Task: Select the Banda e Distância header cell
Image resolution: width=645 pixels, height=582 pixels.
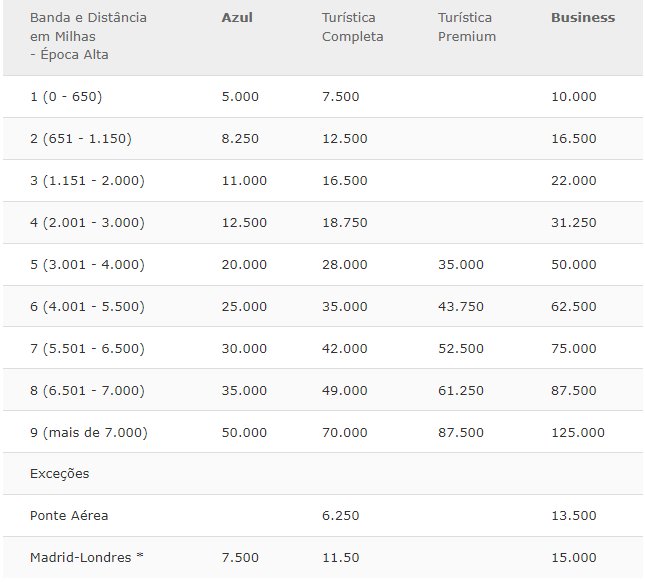Action: [88, 36]
